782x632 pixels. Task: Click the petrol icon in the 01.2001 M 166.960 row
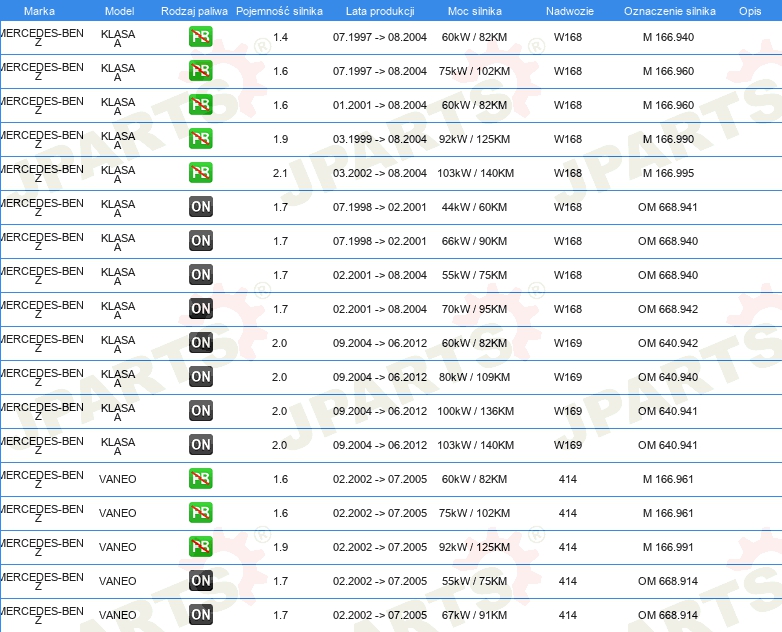coord(200,105)
